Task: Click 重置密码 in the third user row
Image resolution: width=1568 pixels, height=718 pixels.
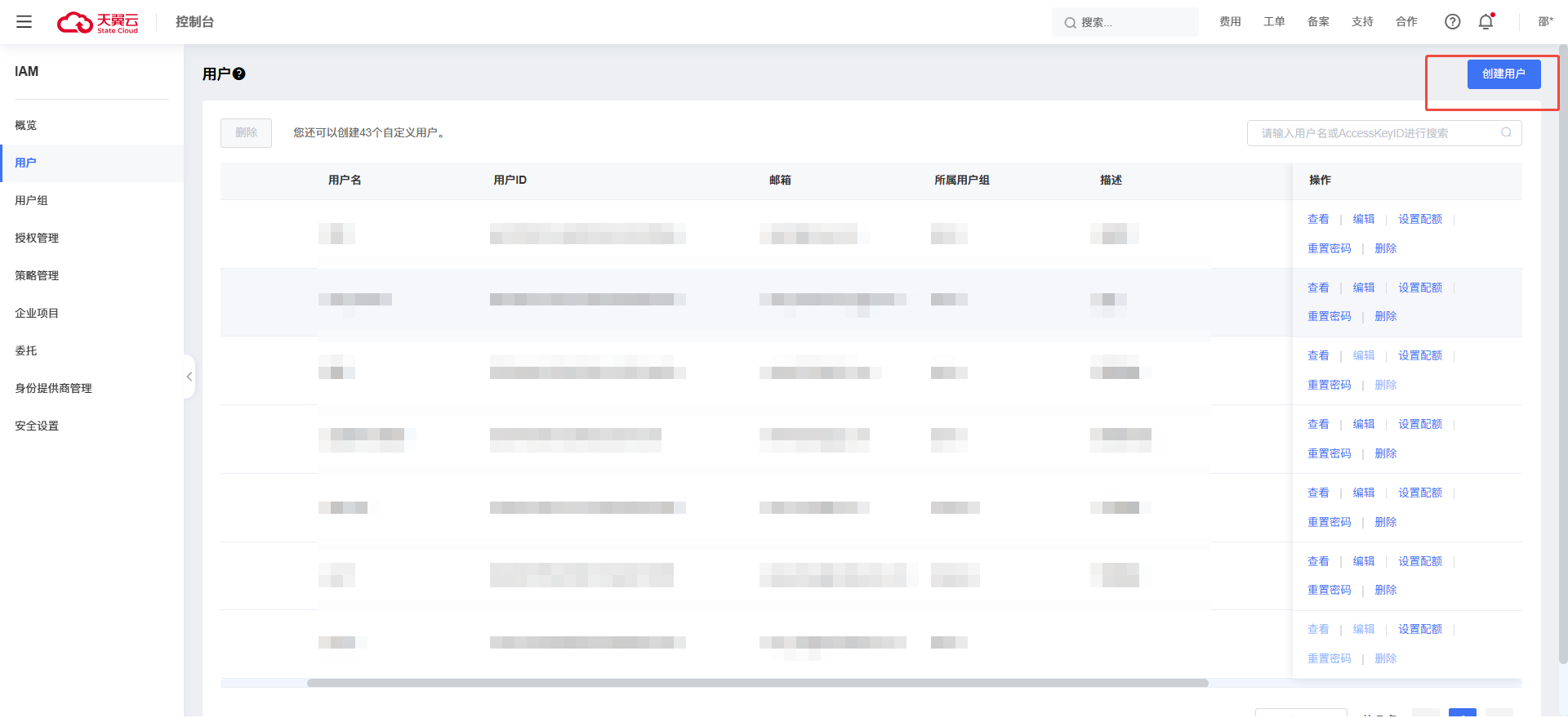Action: [1330, 385]
